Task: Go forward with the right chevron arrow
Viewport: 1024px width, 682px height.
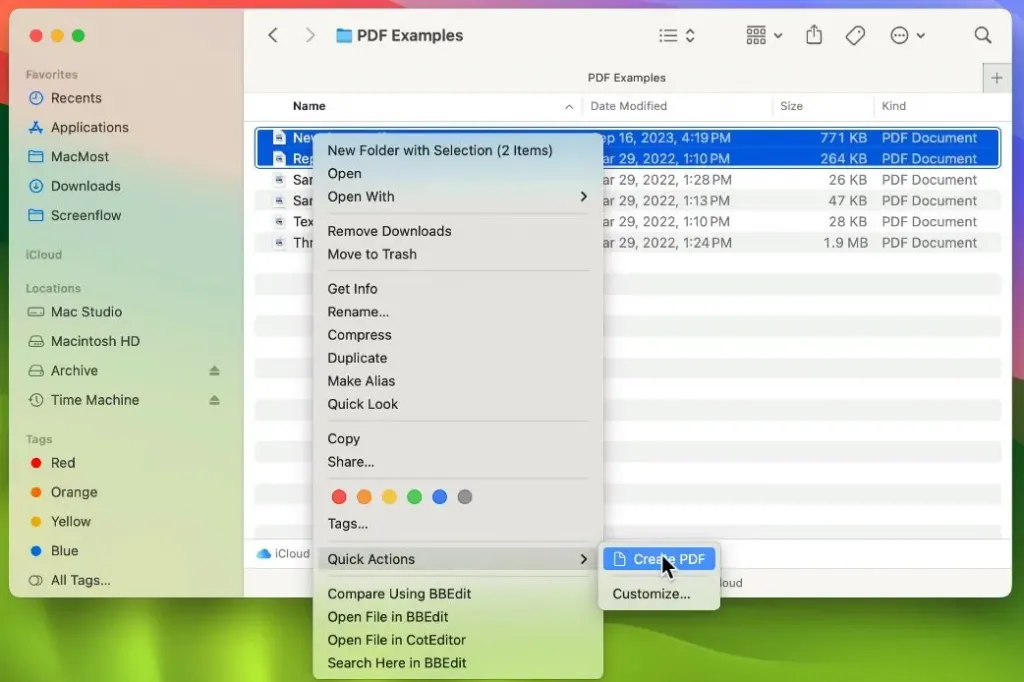Action: [310, 35]
